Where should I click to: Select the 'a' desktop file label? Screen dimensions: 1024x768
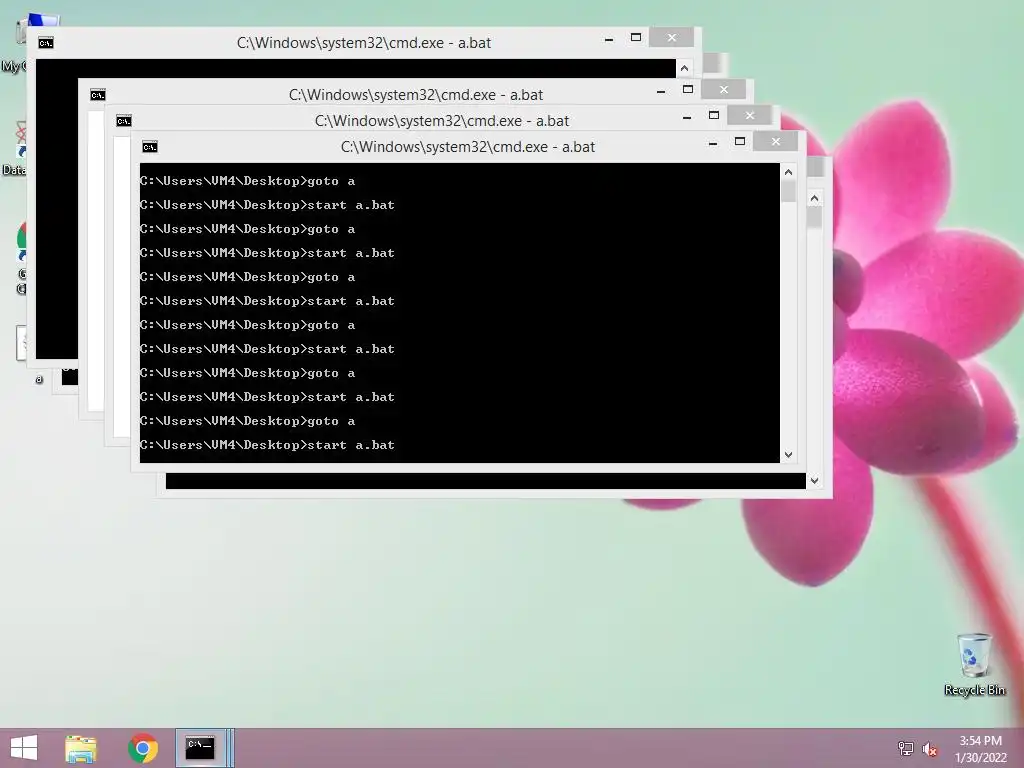(x=39, y=379)
